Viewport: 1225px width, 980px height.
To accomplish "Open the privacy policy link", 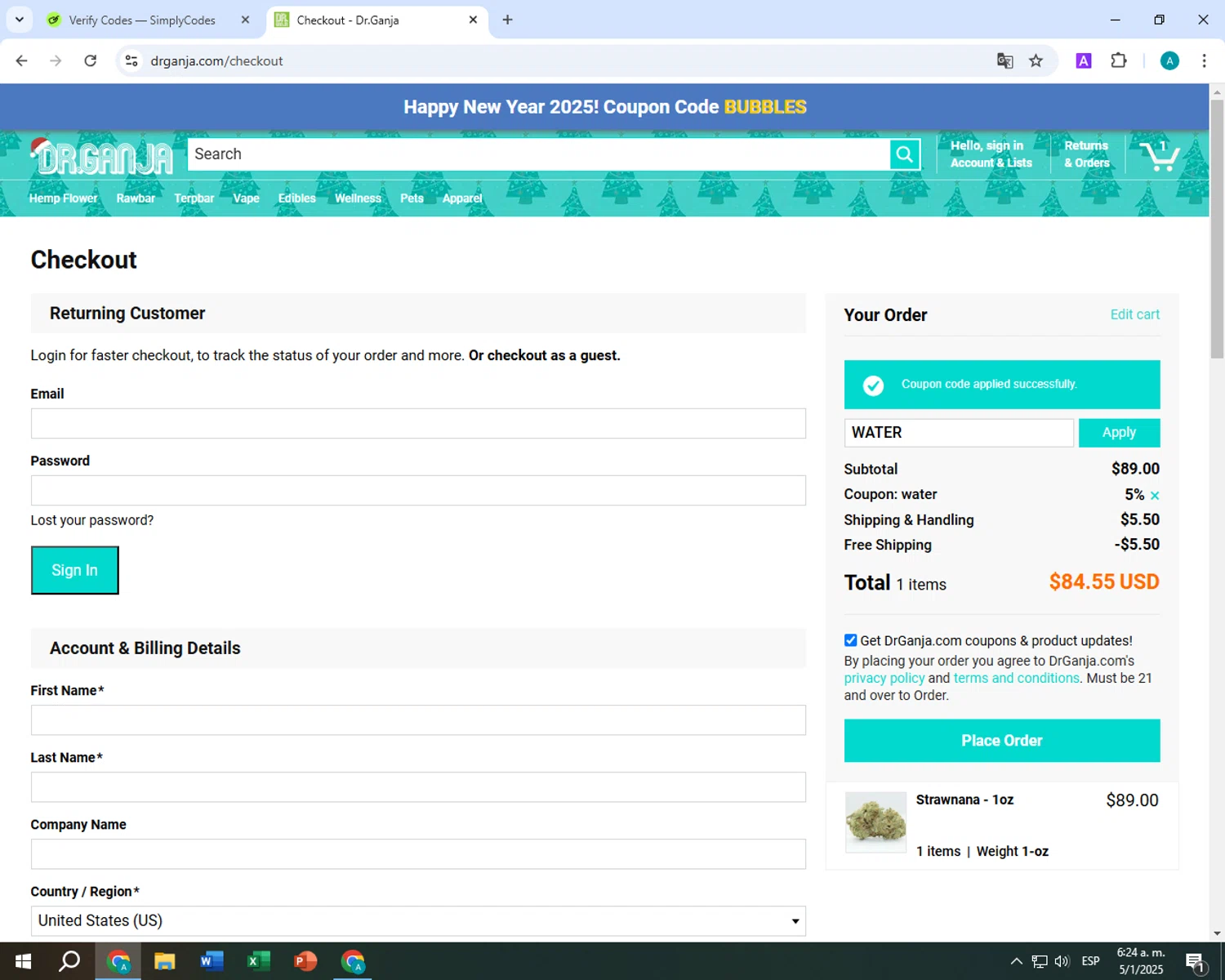I will click(884, 678).
